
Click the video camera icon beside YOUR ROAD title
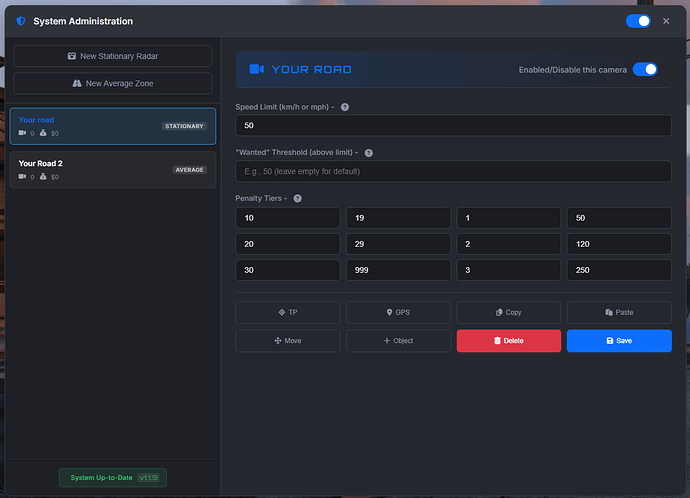(257, 69)
